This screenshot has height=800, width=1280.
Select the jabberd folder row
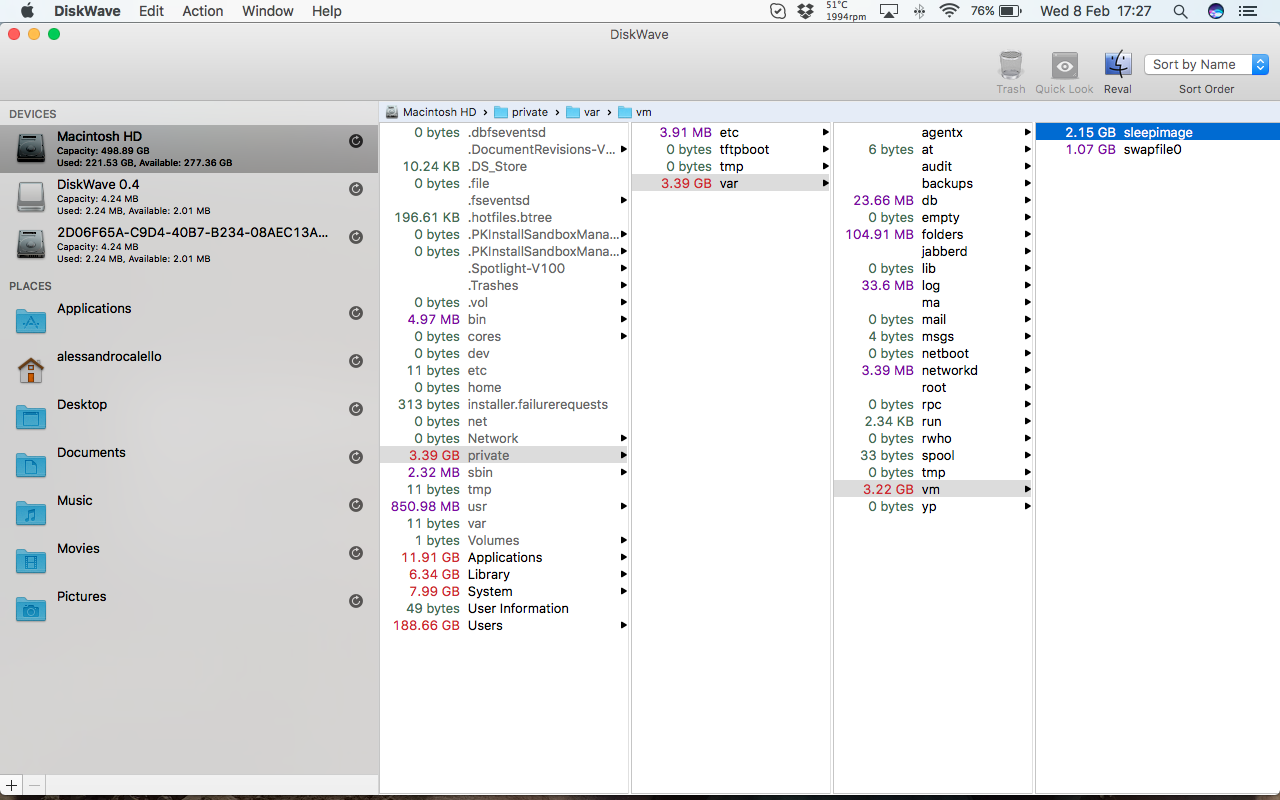click(x=934, y=251)
